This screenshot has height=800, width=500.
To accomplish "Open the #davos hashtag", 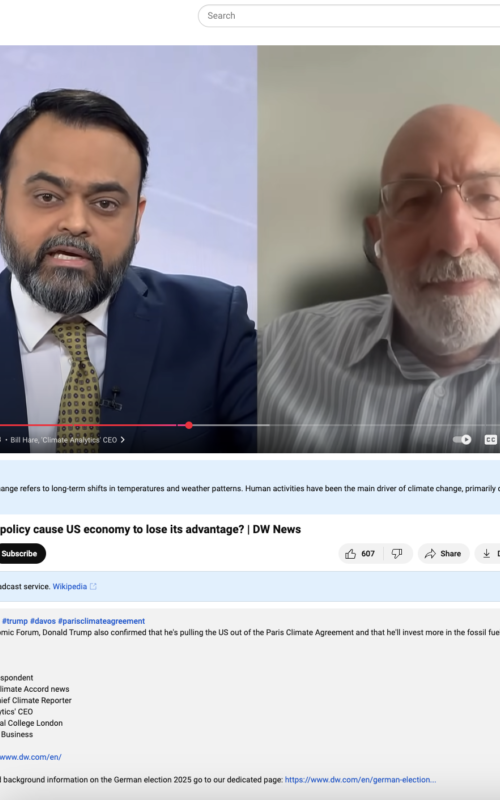I will click(x=43, y=621).
